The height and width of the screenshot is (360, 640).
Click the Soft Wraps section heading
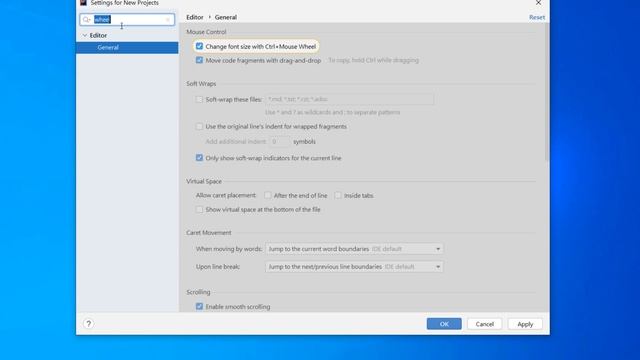201,84
